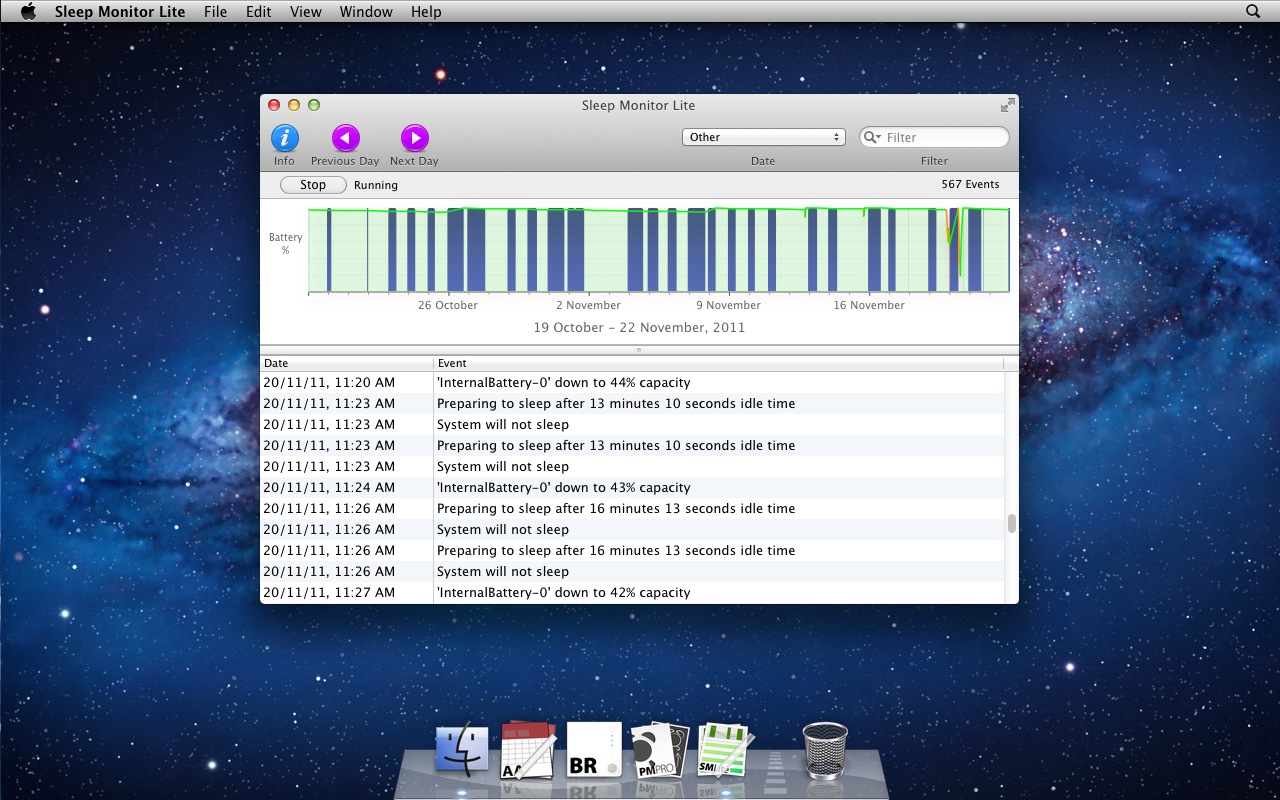The image size is (1280, 800).
Task: Launch Sleep Monitor SM icon in Dock
Action: click(x=724, y=750)
